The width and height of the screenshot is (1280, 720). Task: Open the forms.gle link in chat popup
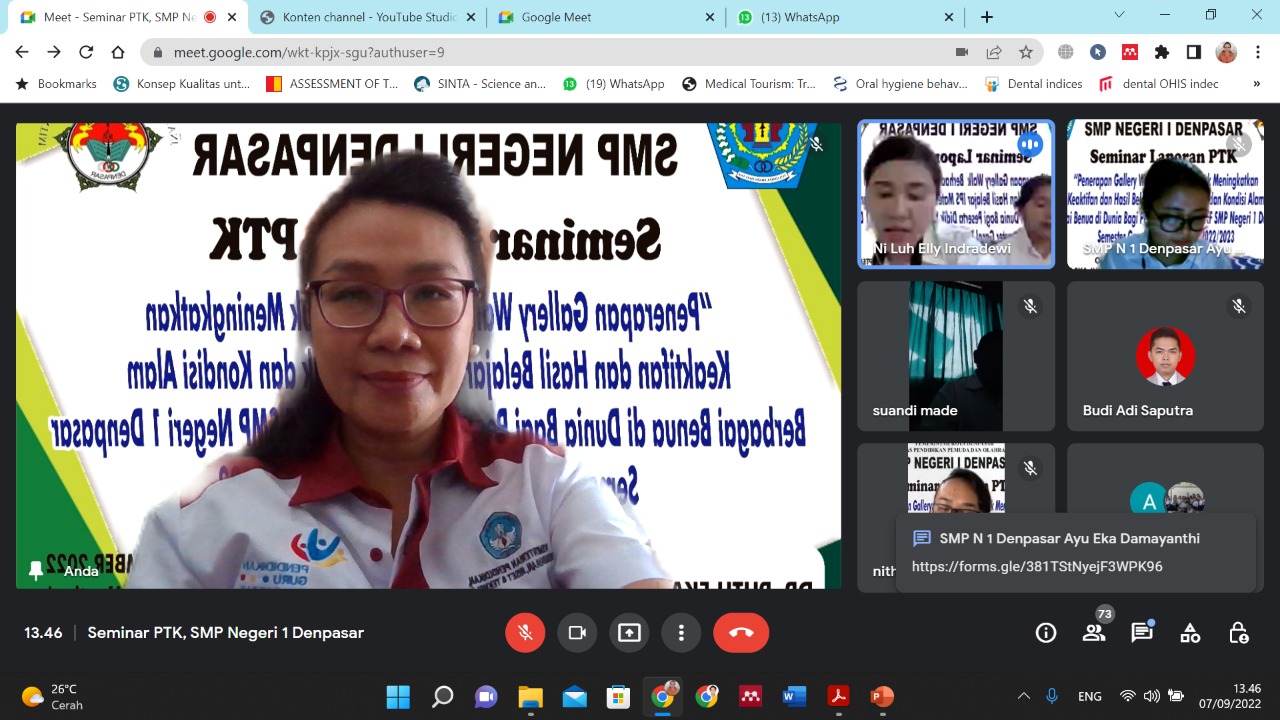(x=1037, y=566)
